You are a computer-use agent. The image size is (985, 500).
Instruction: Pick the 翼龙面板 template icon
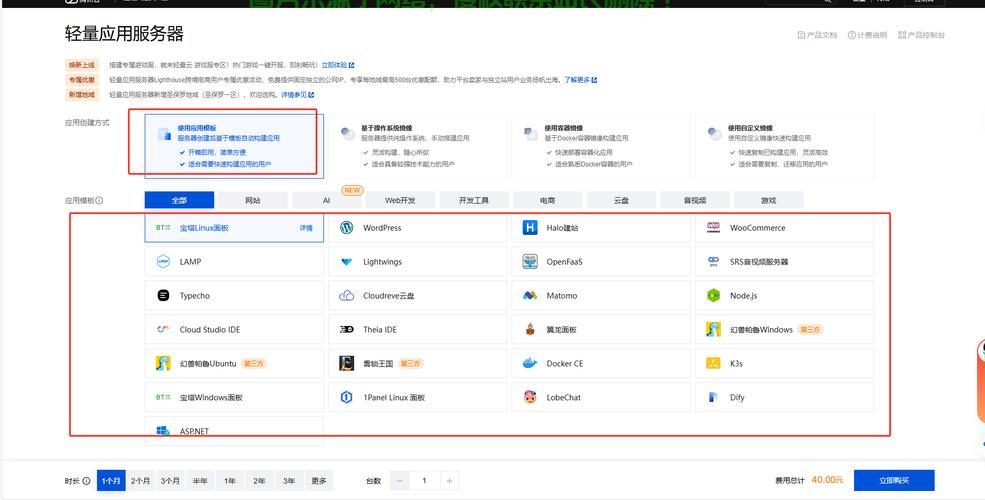click(530, 330)
